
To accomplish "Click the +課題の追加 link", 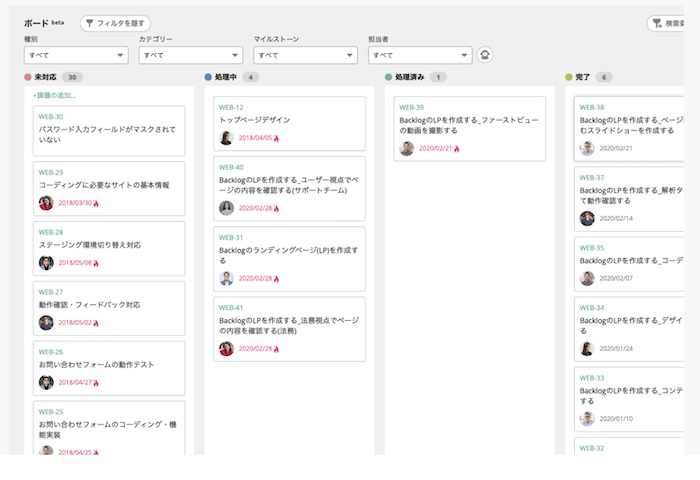I will click(x=54, y=95).
